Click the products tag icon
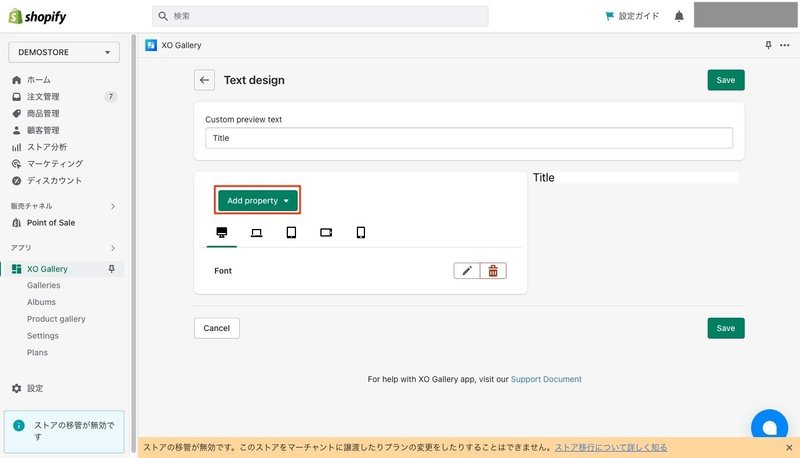Viewport: 800px width, 458px height. pos(16,114)
